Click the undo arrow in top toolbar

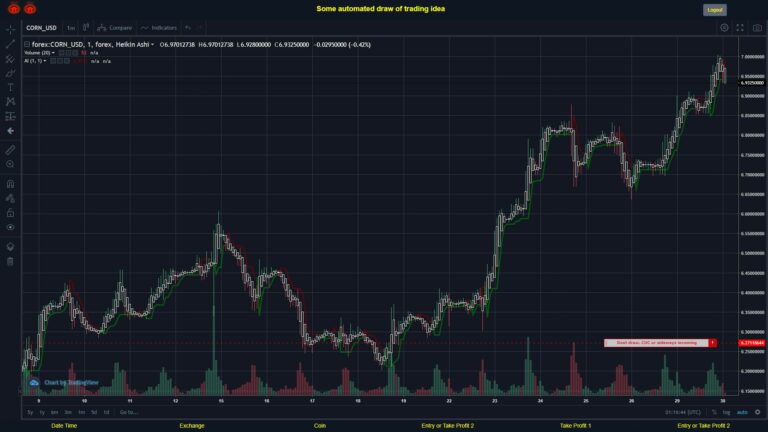pos(188,28)
